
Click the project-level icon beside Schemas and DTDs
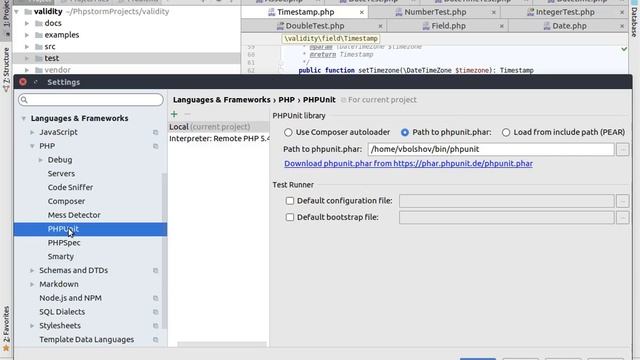pos(156,271)
